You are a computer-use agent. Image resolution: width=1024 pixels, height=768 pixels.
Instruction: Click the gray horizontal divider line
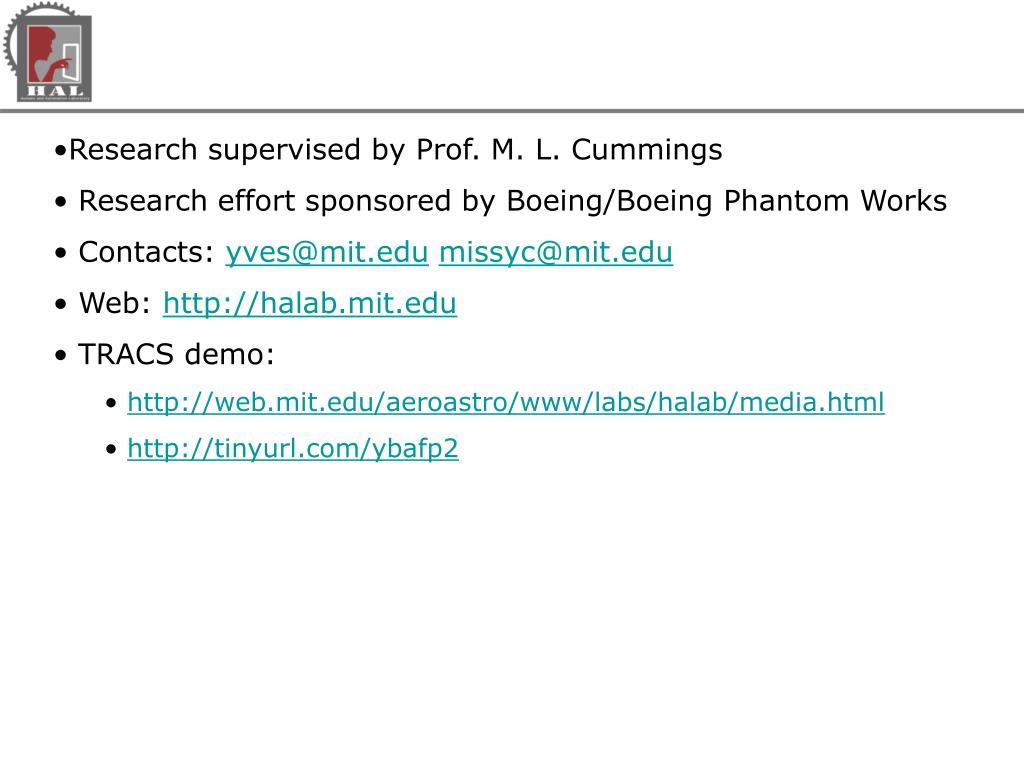pos(512,111)
